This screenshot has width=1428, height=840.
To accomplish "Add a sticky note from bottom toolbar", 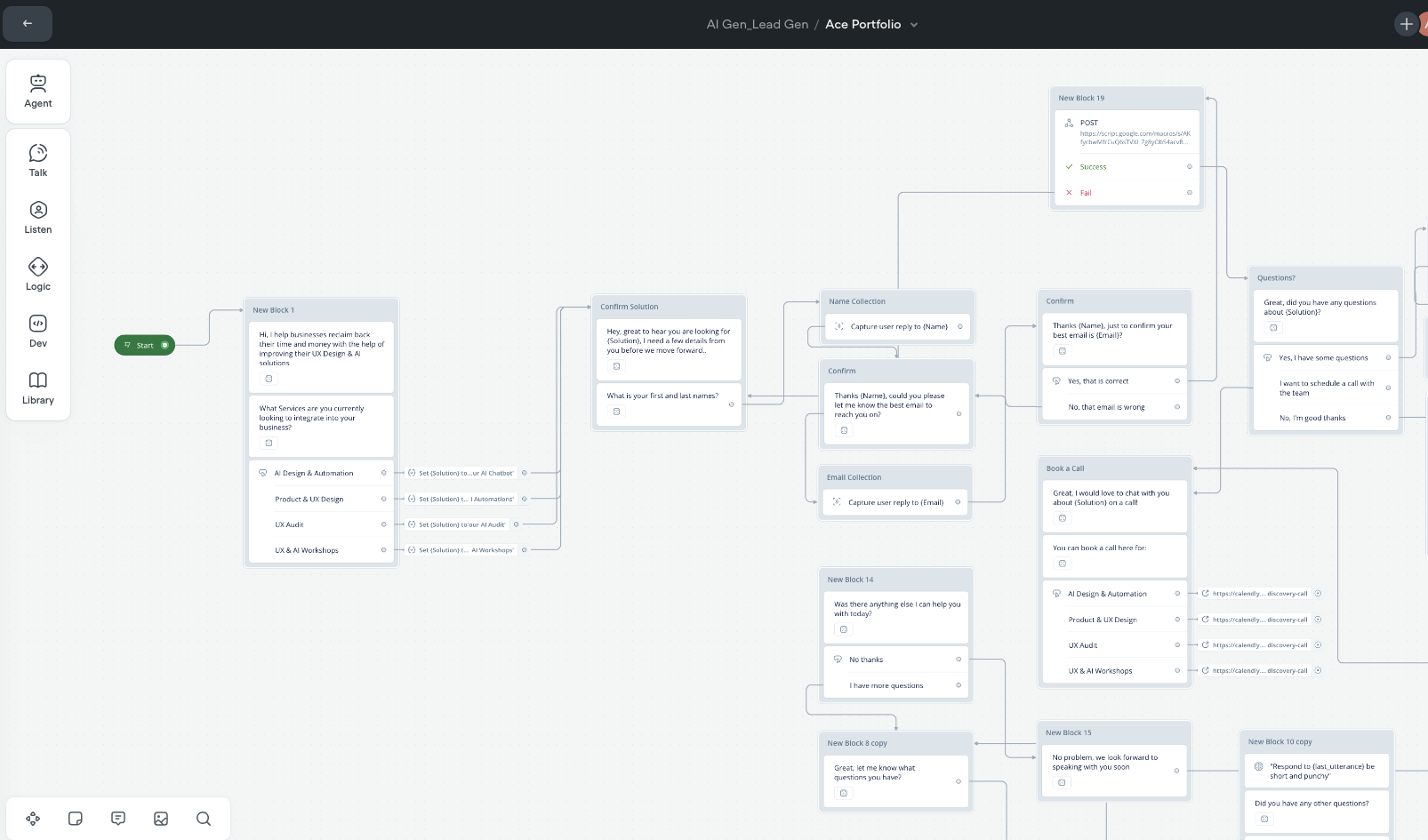I will click(x=76, y=819).
